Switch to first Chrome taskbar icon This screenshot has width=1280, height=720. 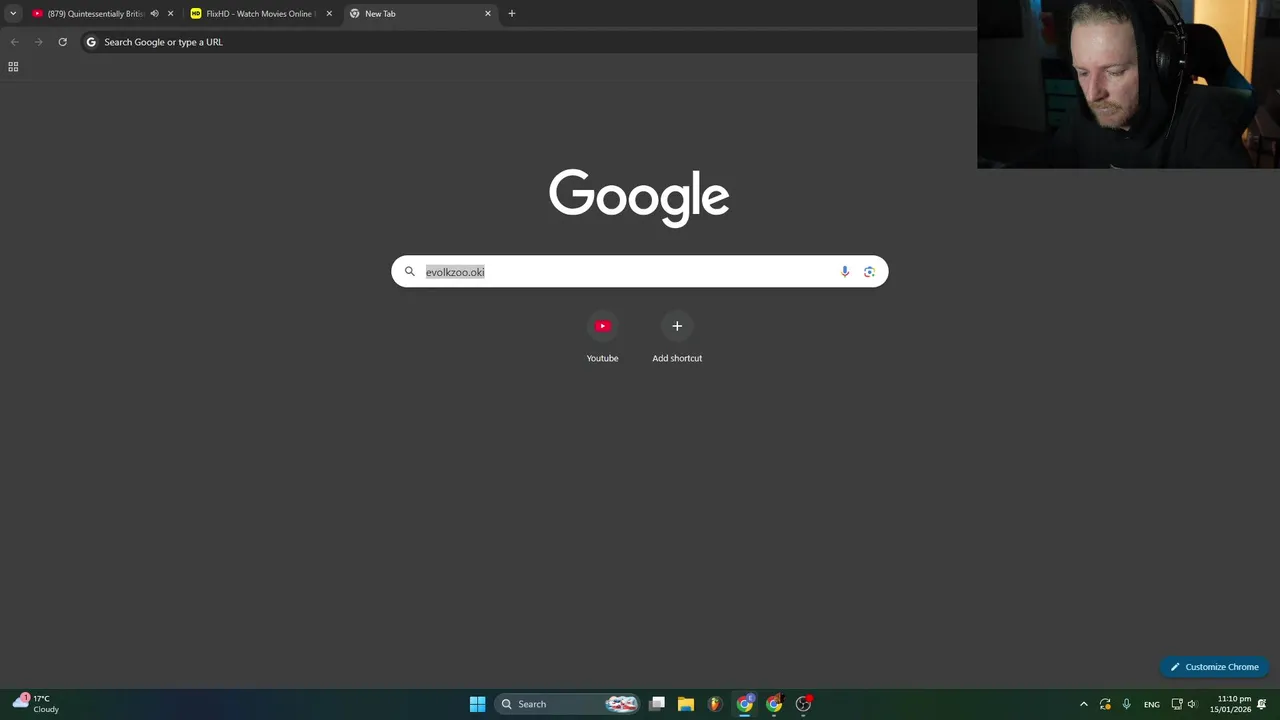pyautogui.click(x=745, y=704)
